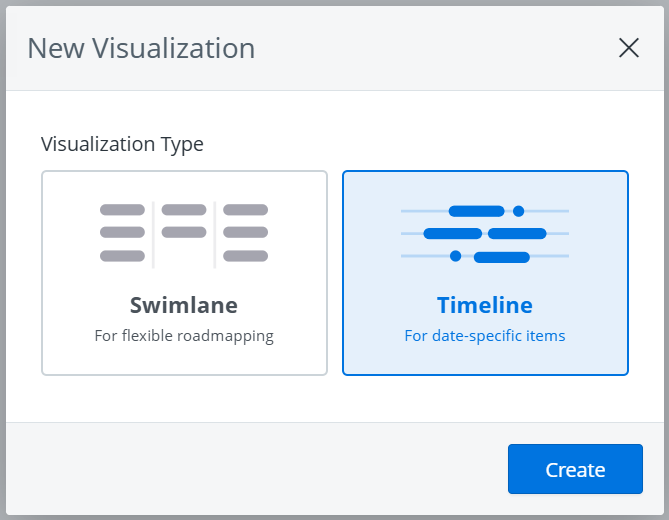This screenshot has width=669, height=520.
Task: Click the 'New Visualization' dialog title
Action: click(141, 48)
